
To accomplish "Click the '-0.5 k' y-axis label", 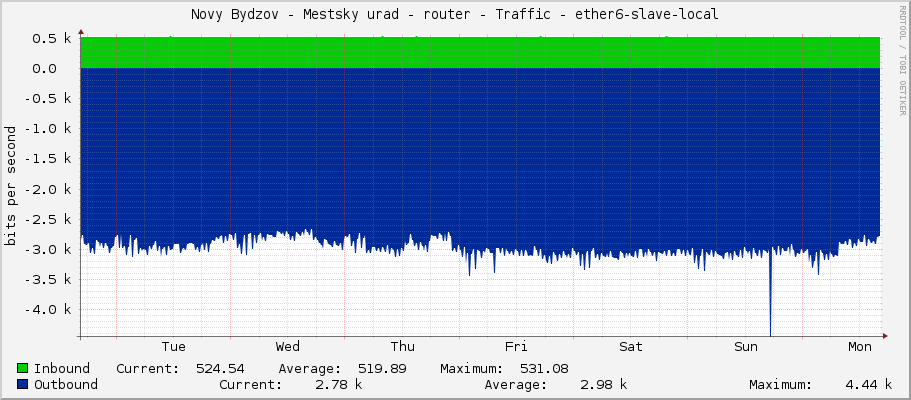I will click(48, 99).
